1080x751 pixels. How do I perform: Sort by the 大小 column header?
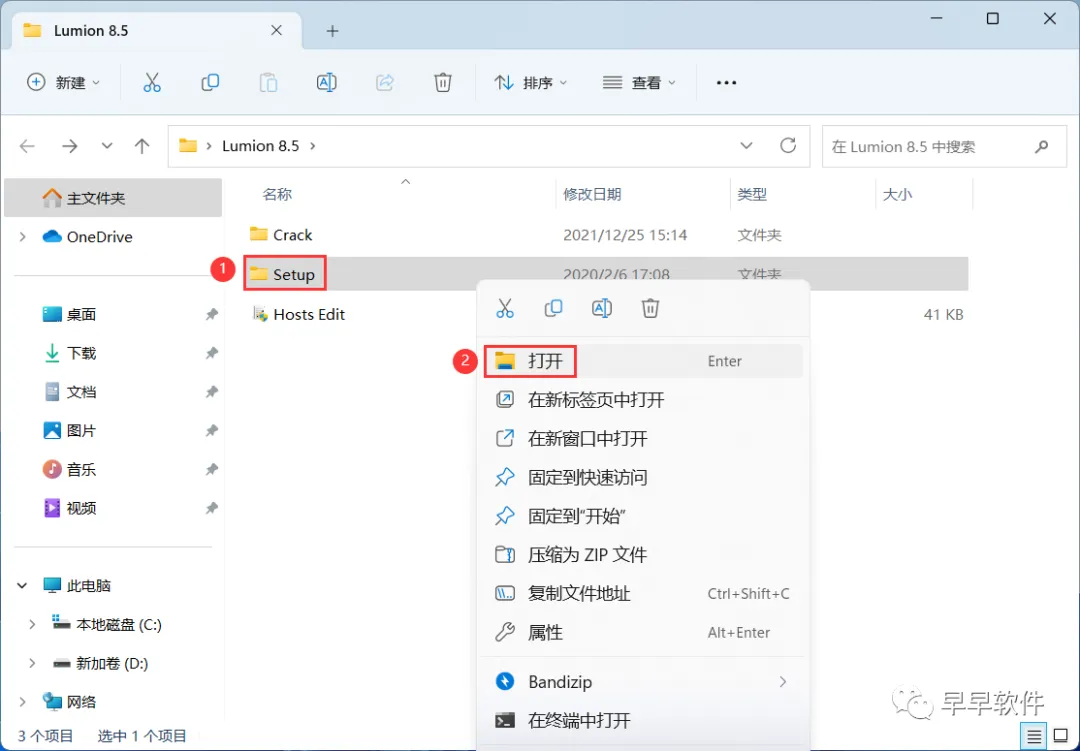tap(897, 195)
